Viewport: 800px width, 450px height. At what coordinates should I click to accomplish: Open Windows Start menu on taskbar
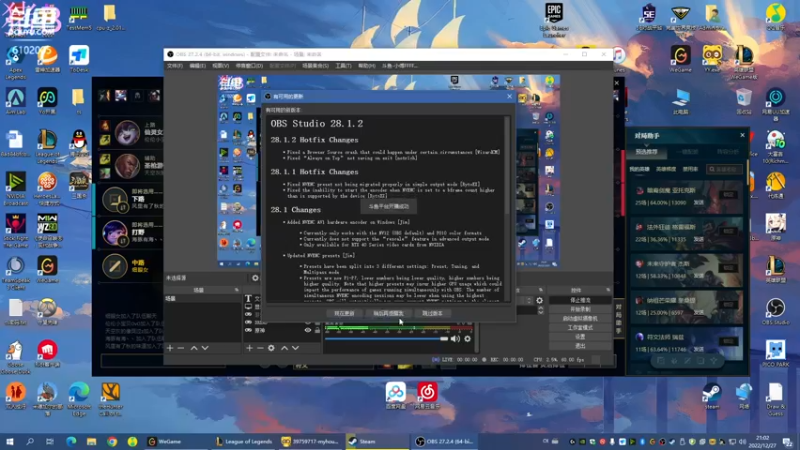click(x=9, y=441)
